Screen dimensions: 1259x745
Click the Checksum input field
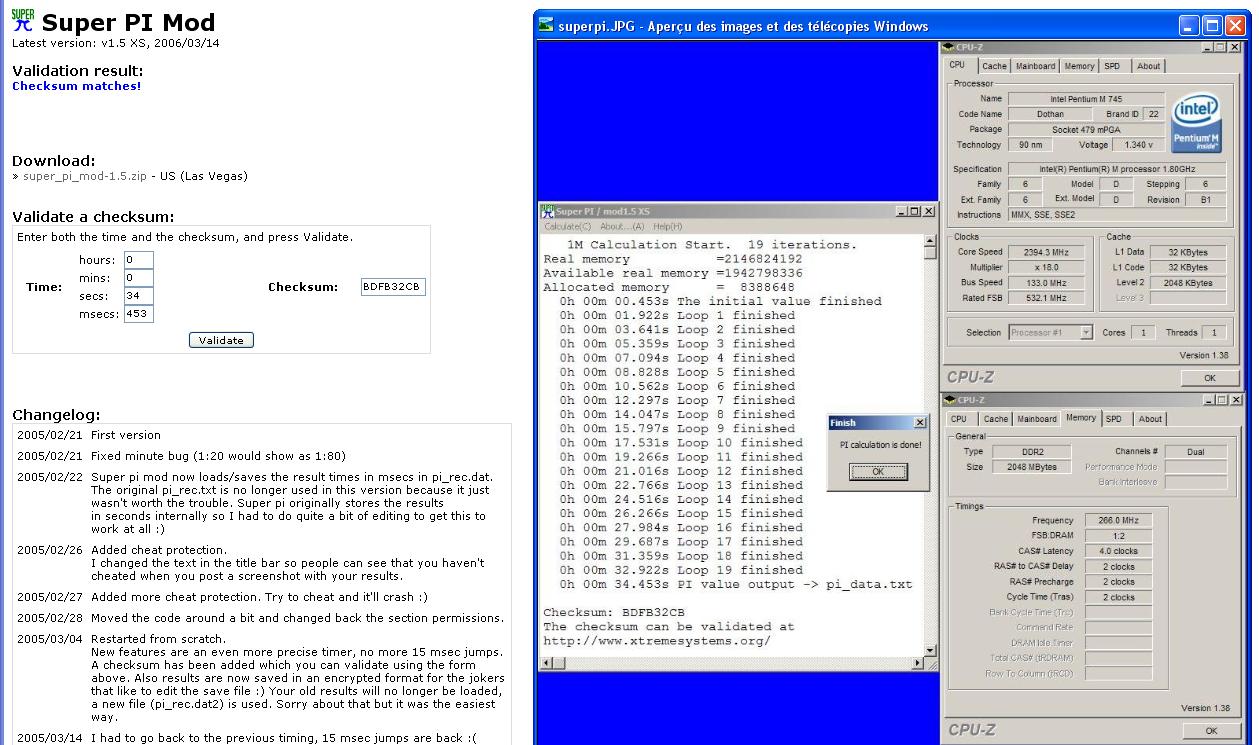coord(393,287)
